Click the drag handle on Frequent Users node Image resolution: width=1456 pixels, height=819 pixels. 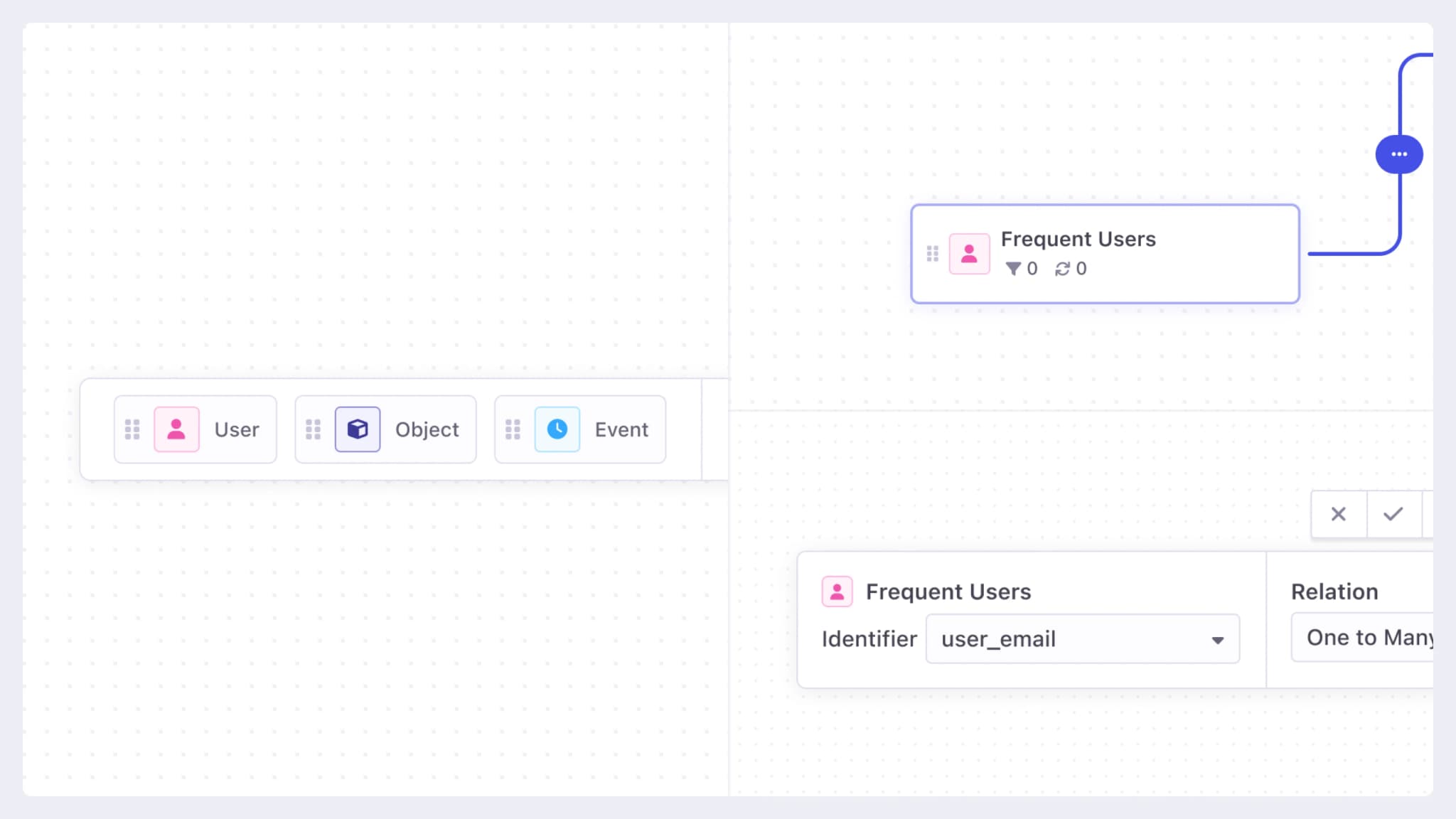[932, 254]
